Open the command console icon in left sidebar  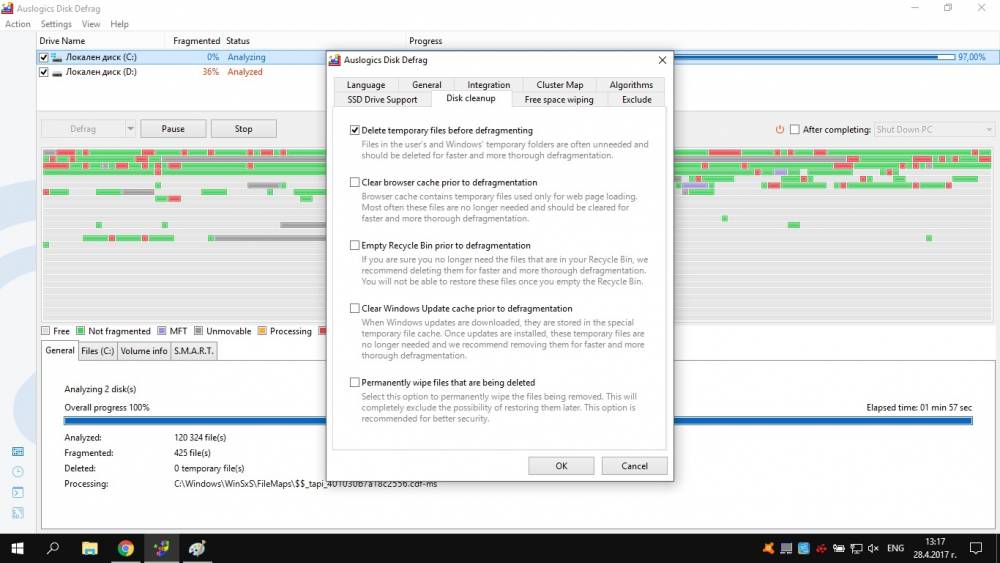click(18, 492)
